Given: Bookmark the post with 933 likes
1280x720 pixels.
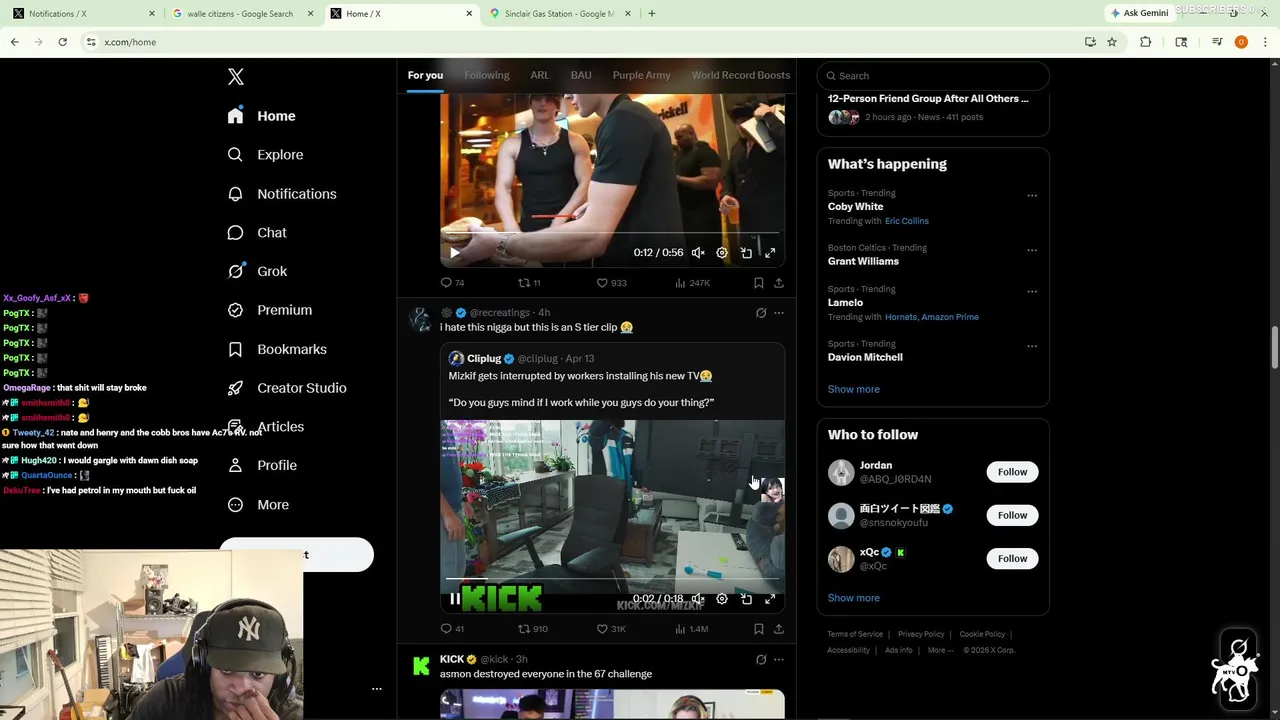Looking at the screenshot, I should (759, 283).
